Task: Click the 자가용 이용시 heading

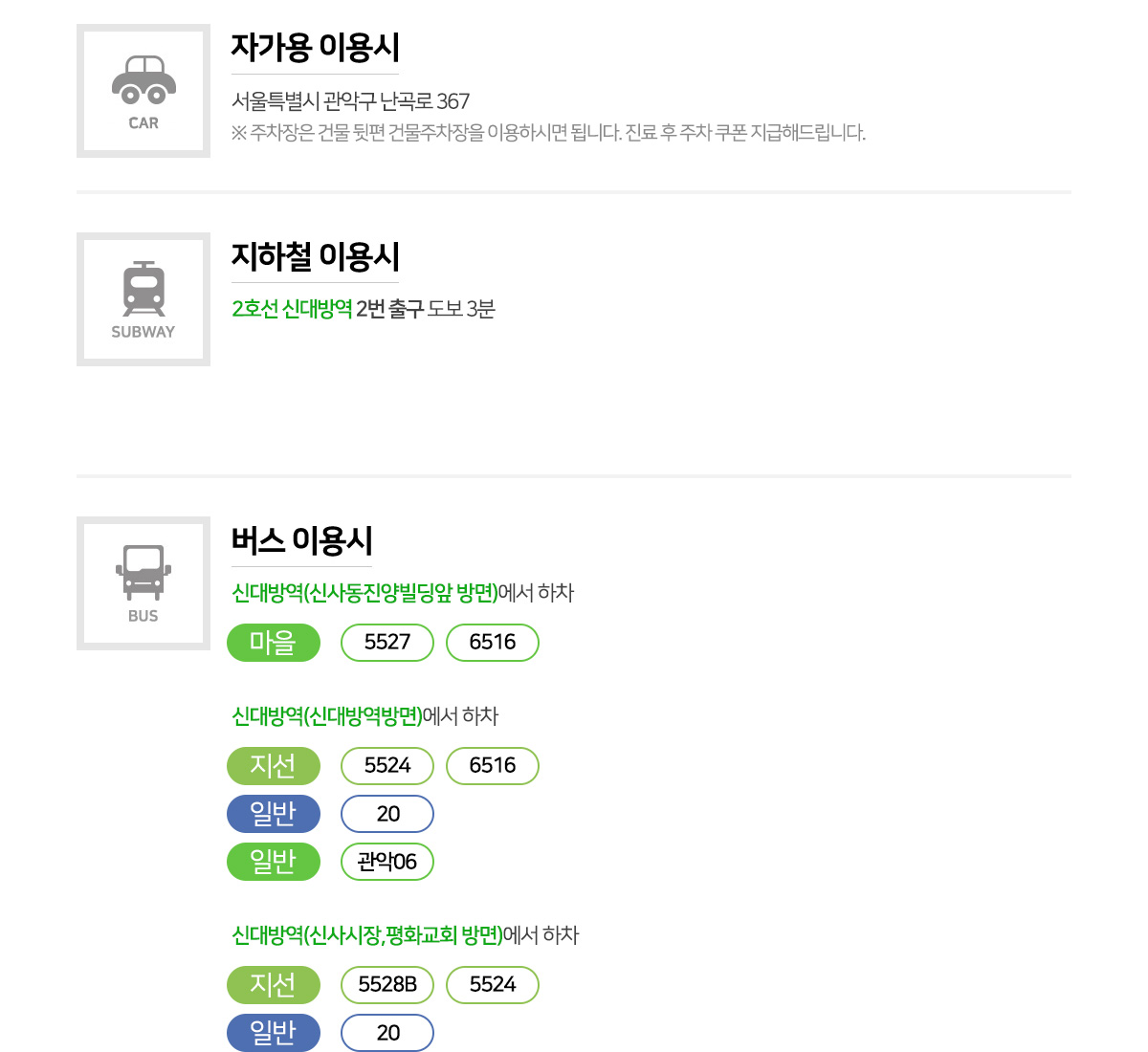Action: [315, 47]
